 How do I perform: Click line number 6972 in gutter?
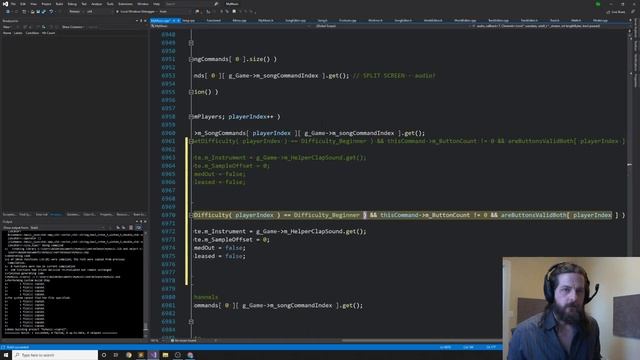tap(168, 231)
